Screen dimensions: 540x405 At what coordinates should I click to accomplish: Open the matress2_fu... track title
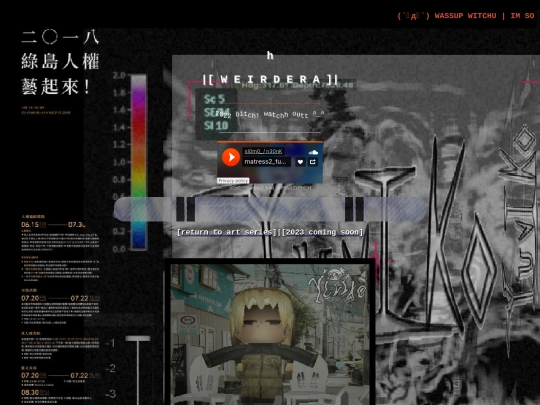tap(266, 162)
